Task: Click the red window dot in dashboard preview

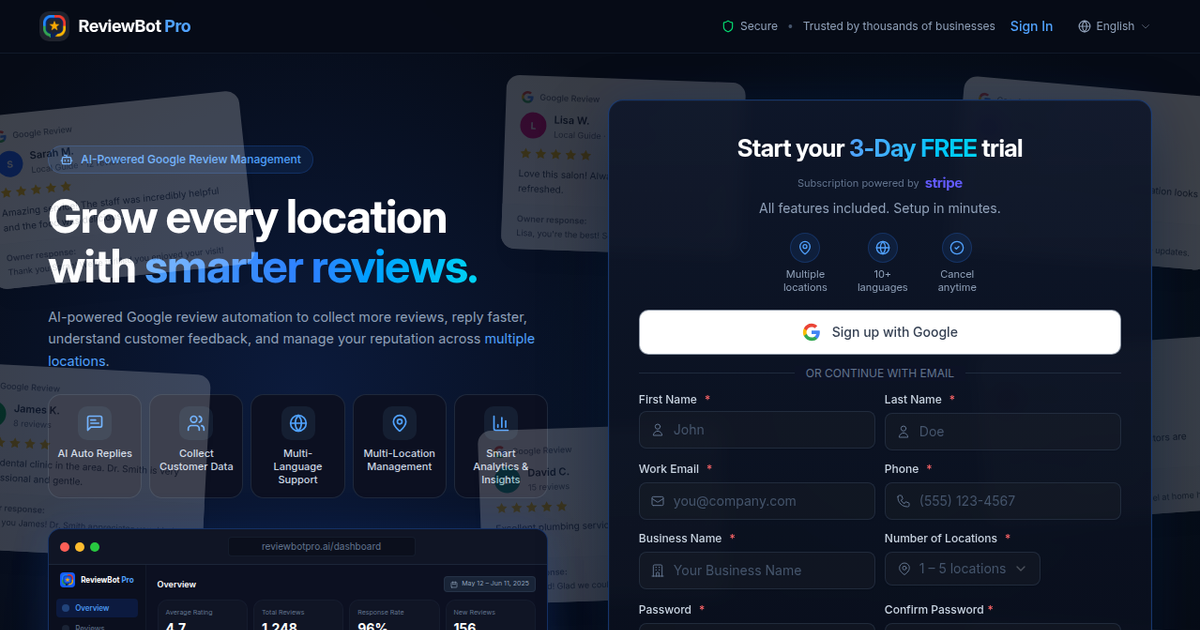Action: (x=65, y=547)
